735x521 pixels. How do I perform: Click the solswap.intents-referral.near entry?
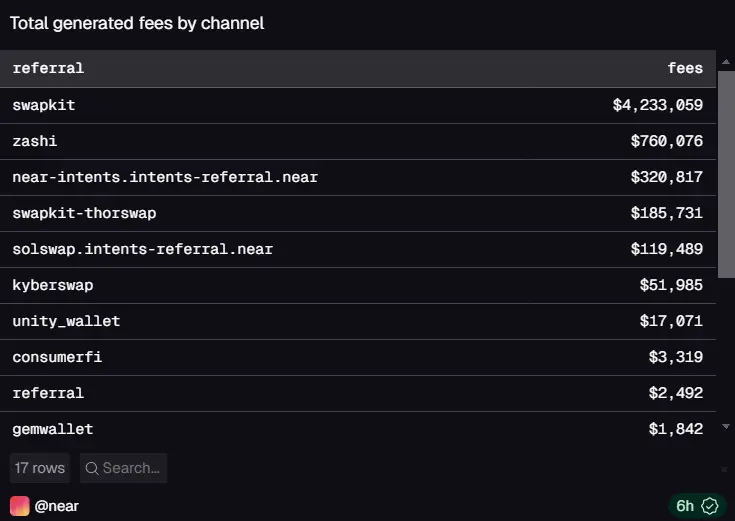pyautogui.click(x=142, y=249)
